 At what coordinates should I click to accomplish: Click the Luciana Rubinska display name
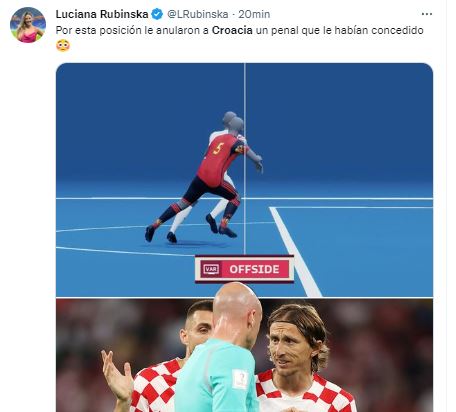point(102,14)
